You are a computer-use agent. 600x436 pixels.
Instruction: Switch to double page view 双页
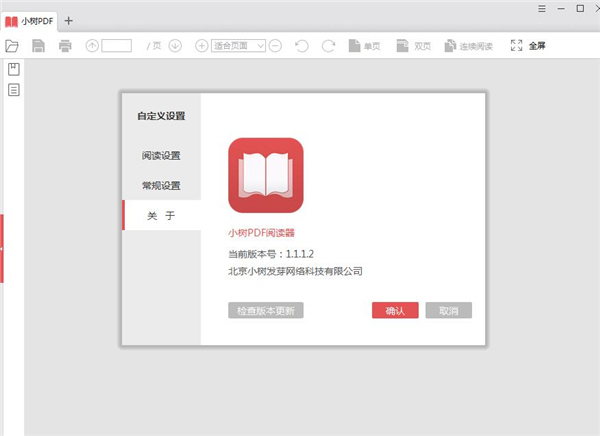tap(414, 46)
